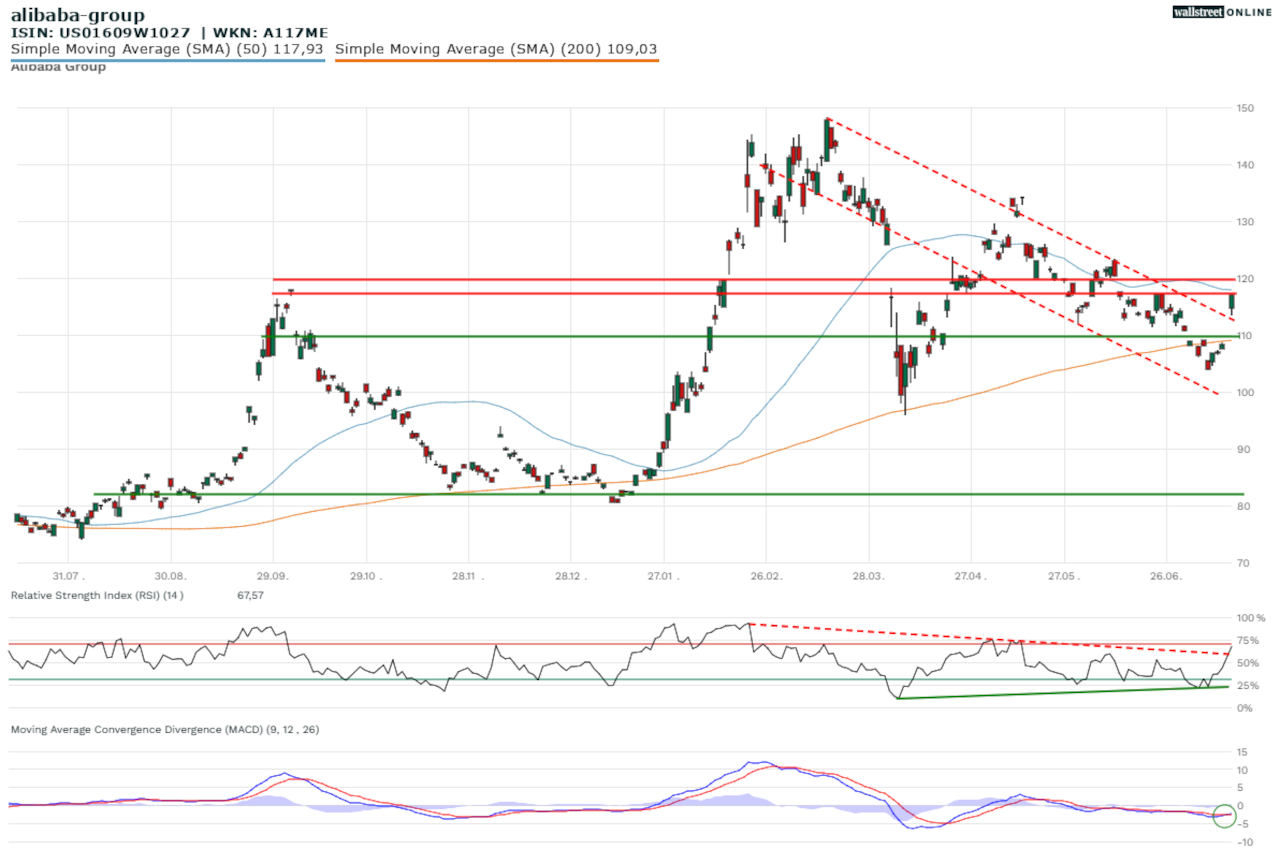Click the RSI value 67,57
Screen dimensions: 1280x850
point(248,595)
